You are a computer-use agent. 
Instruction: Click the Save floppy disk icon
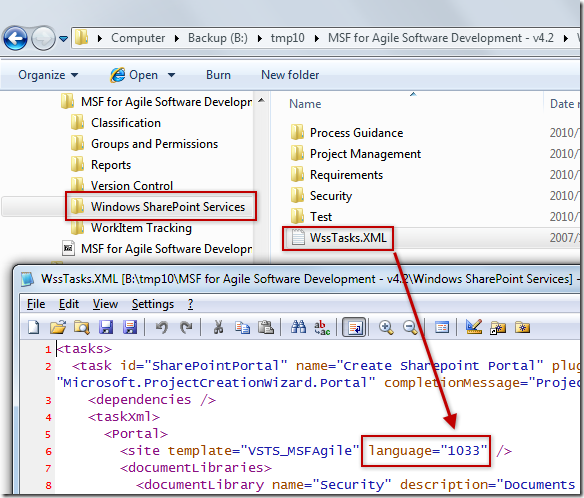click(106, 327)
